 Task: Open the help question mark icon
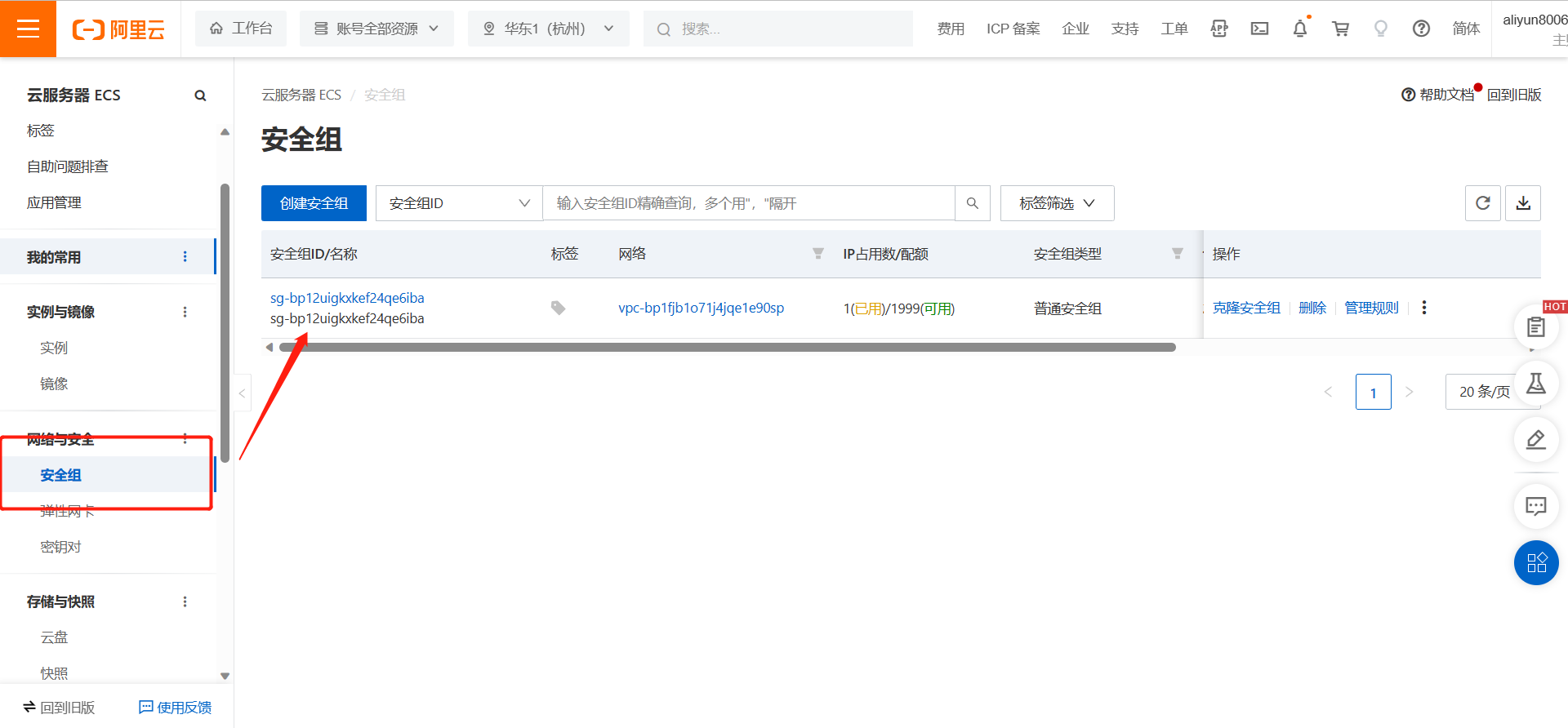click(1421, 29)
